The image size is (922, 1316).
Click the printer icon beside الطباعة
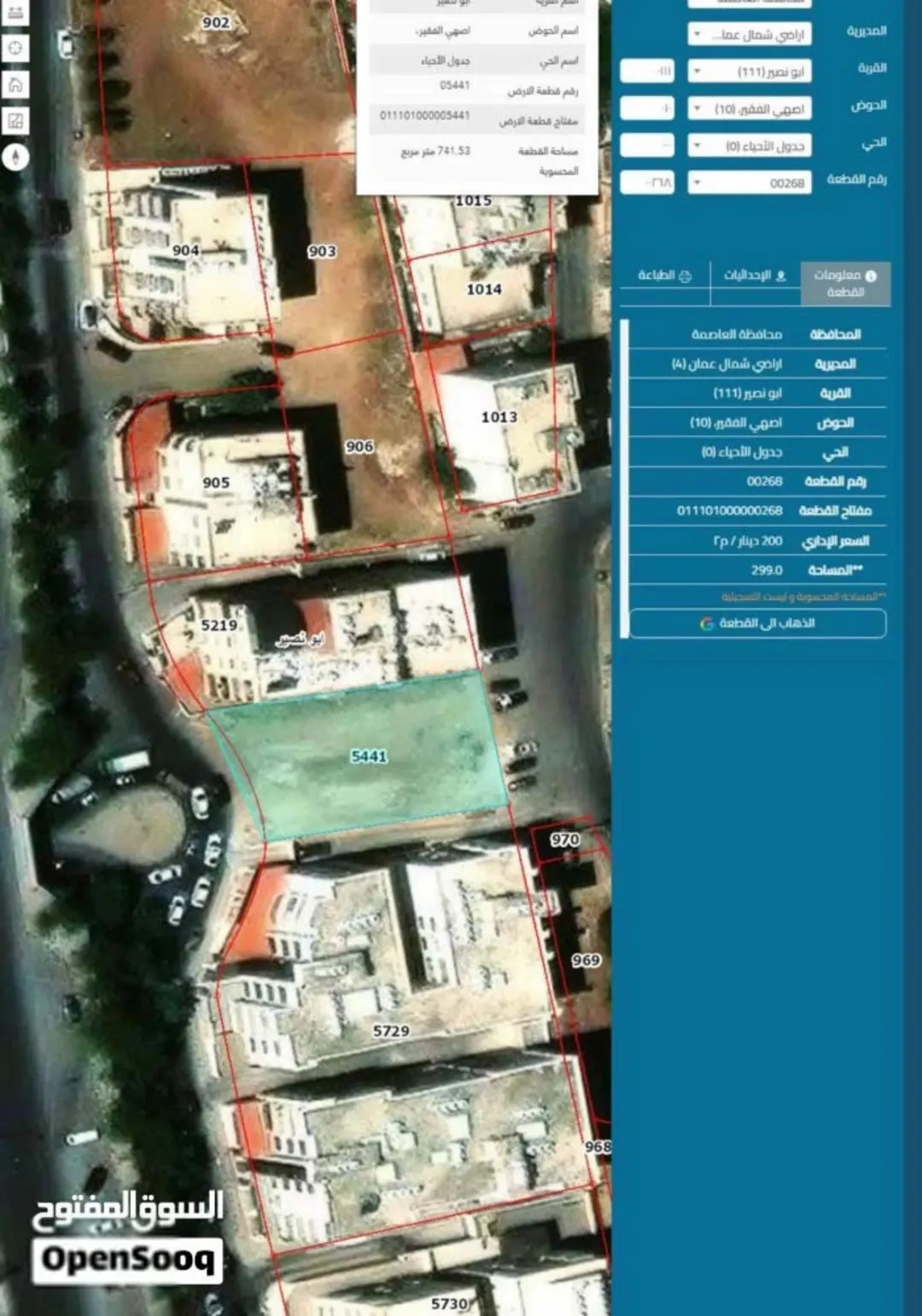click(x=685, y=276)
